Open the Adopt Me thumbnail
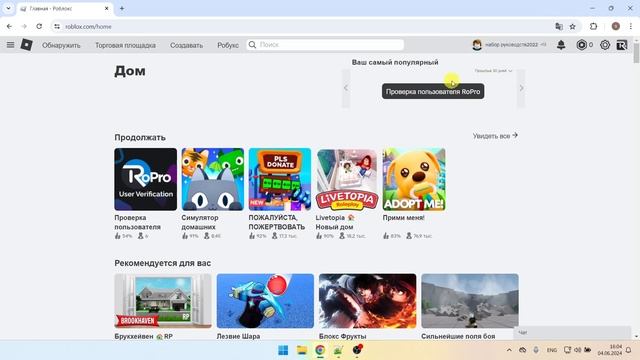The width and height of the screenshot is (640, 360). [x=414, y=179]
